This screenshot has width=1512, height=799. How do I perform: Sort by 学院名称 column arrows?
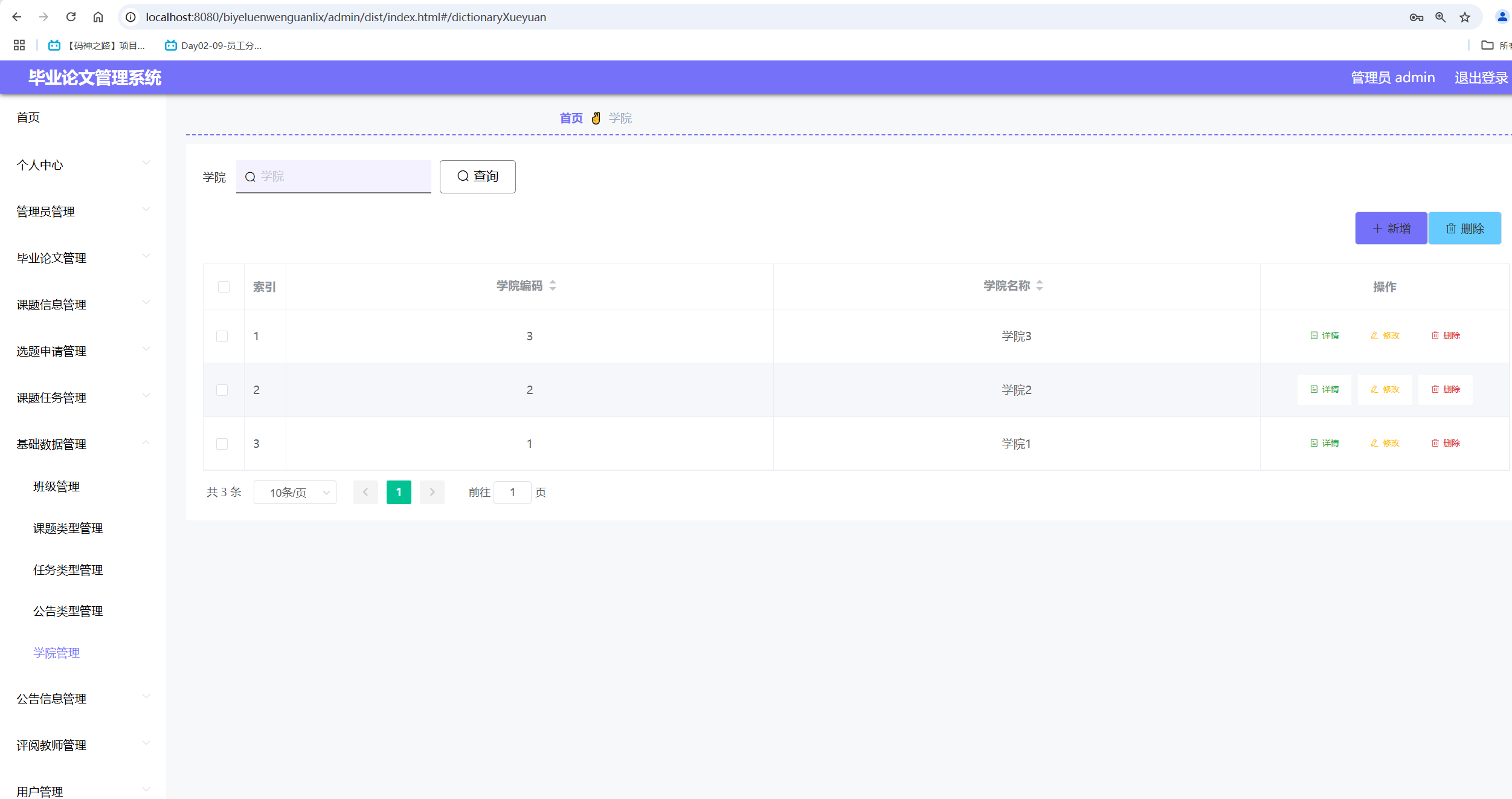[x=1040, y=286]
